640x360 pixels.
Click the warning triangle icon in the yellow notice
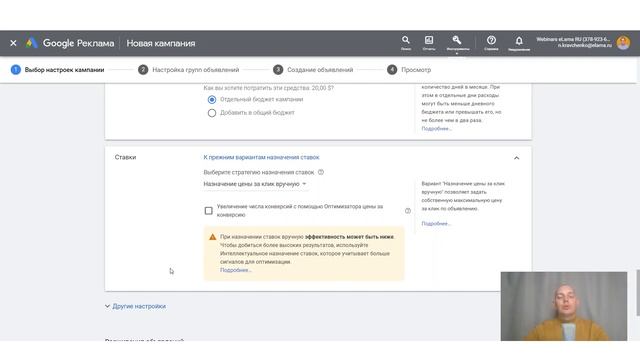(x=213, y=237)
